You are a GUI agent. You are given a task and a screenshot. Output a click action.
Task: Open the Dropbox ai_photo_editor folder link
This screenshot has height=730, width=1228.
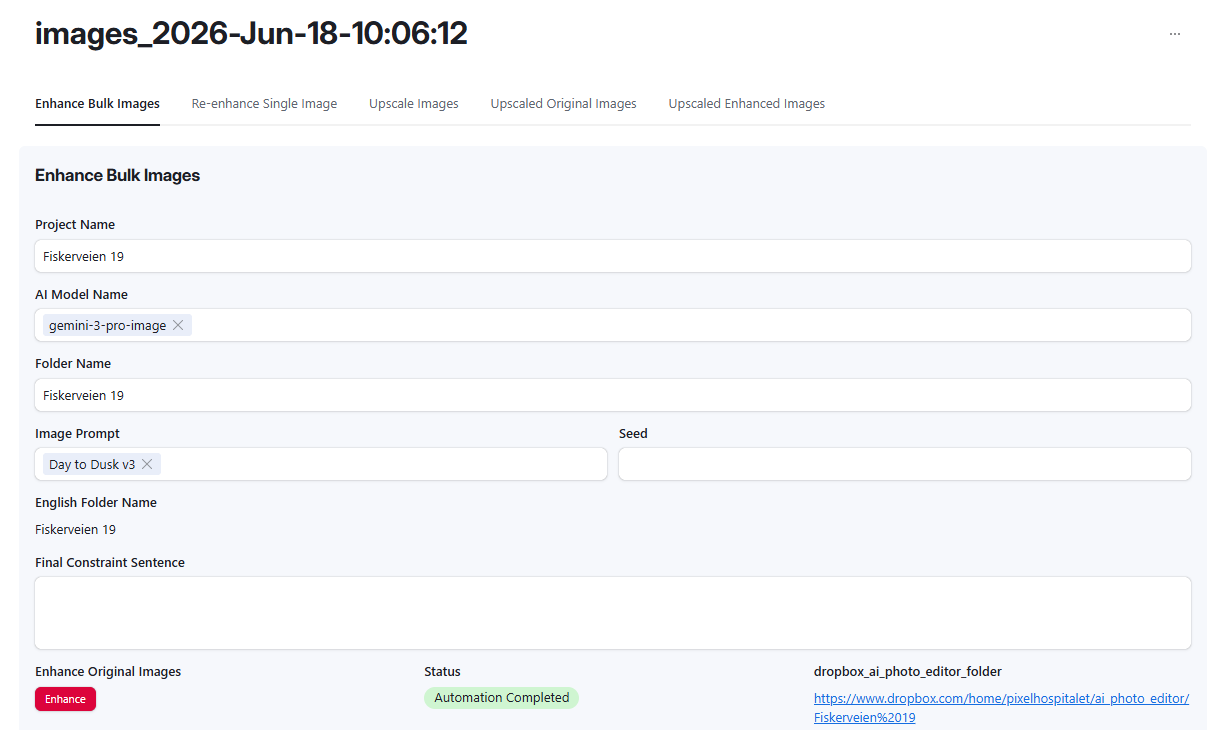click(1001, 708)
